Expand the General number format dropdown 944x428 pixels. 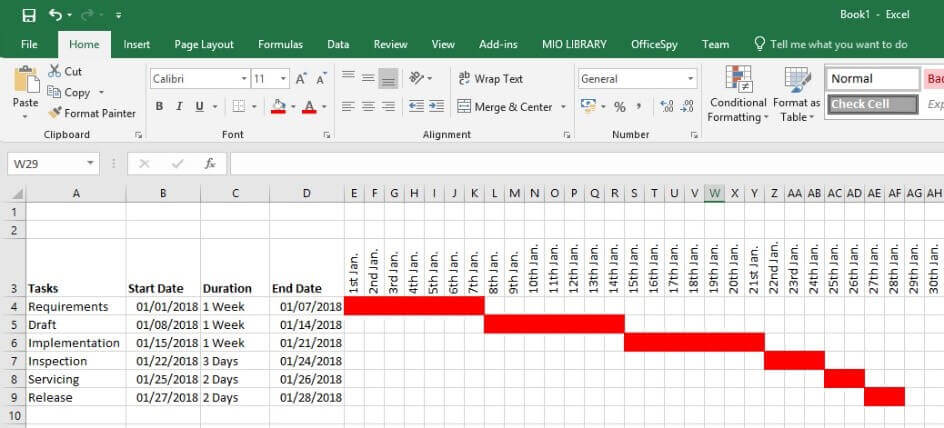tap(690, 79)
